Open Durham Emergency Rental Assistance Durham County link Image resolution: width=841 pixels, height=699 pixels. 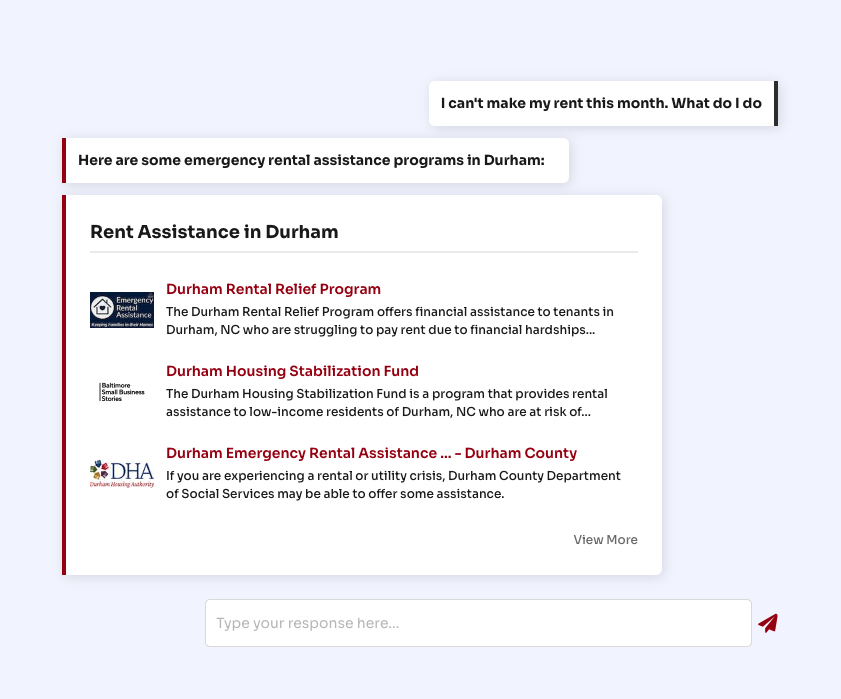371,453
